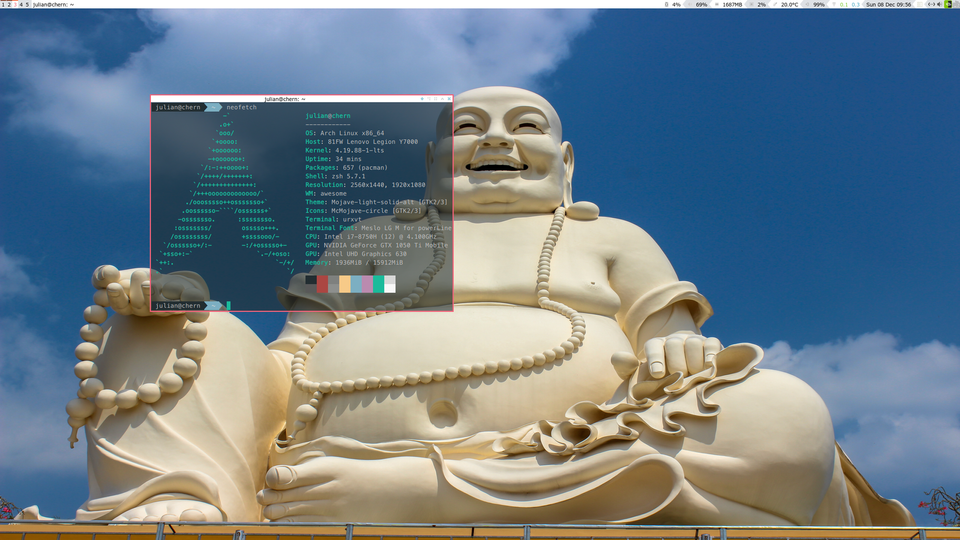This screenshot has width=960, height=540.
Task: Close the julian@chern terminal window
Action: (449, 99)
